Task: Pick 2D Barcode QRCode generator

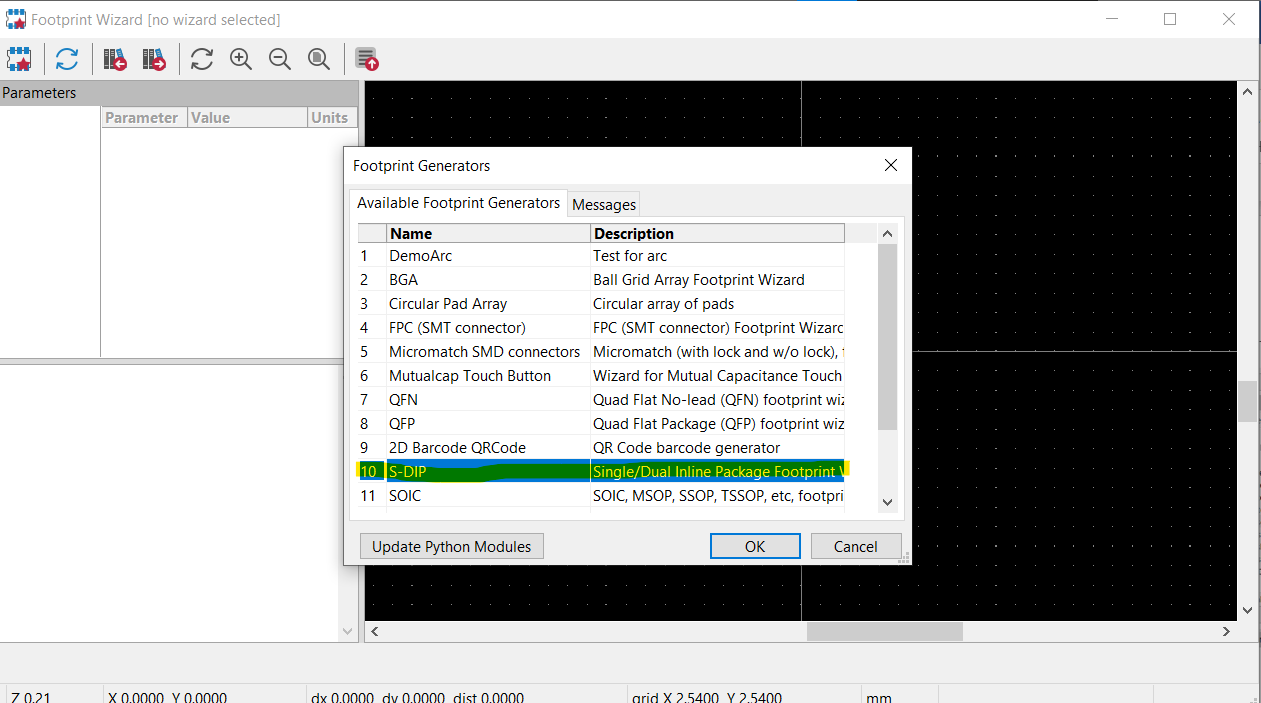Action: [602, 447]
